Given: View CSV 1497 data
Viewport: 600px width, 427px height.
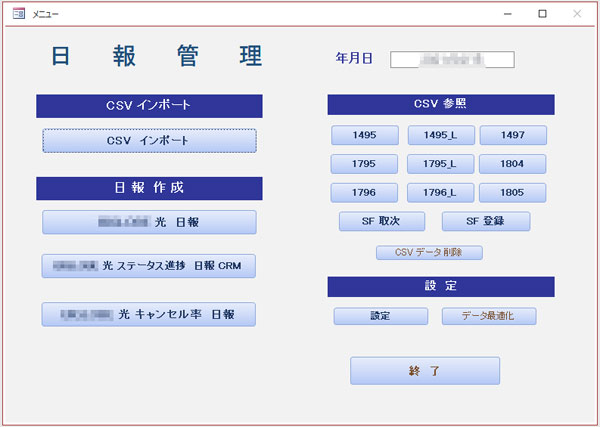Looking at the screenshot, I should pyautogui.click(x=513, y=135).
